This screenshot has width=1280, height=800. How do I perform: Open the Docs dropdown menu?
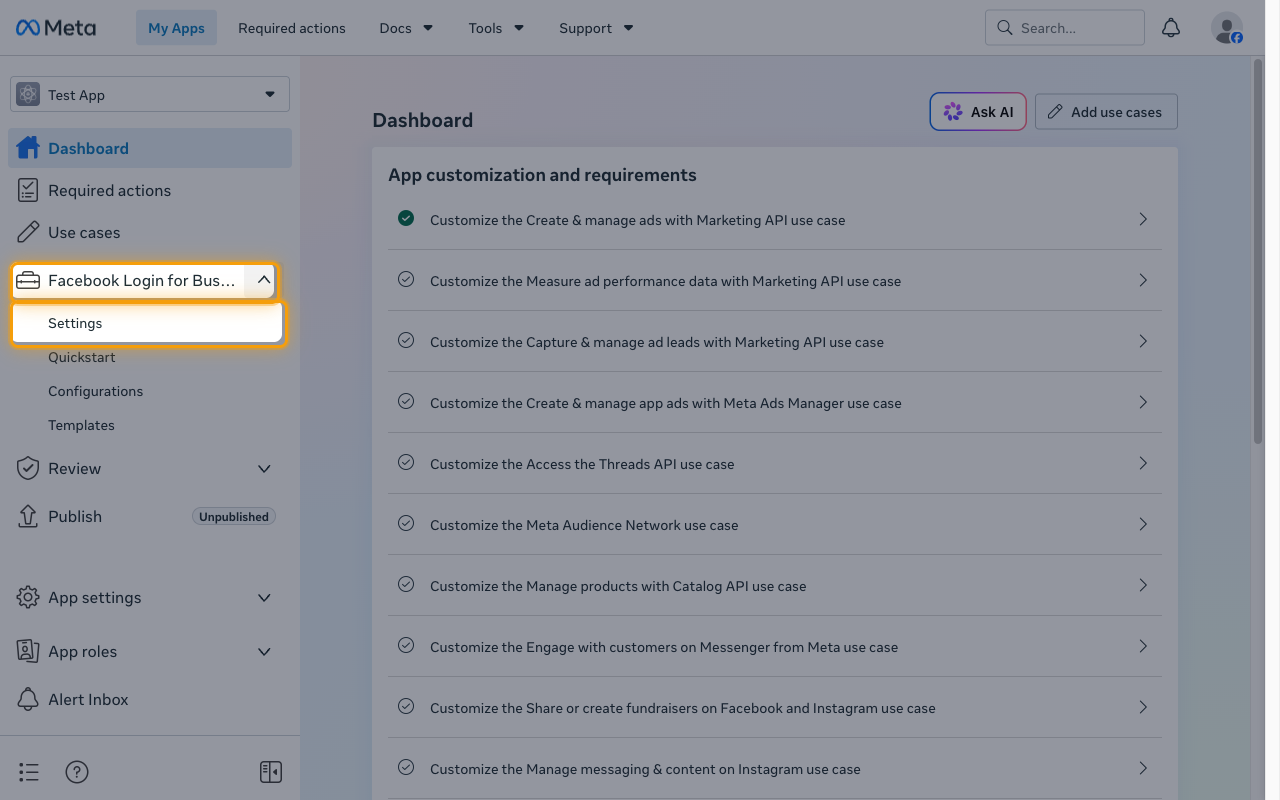tap(406, 28)
